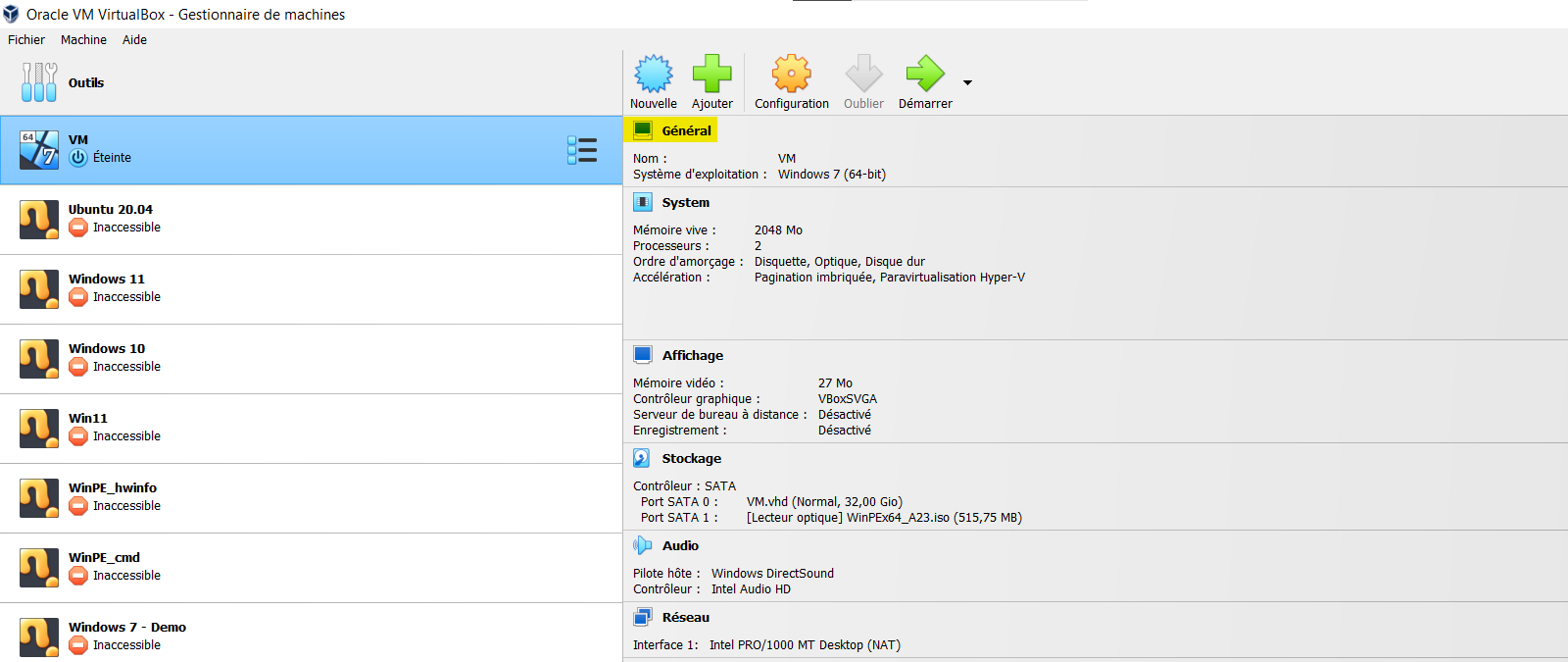Click the Outils tools icon
The height and width of the screenshot is (662, 1568).
39,82
